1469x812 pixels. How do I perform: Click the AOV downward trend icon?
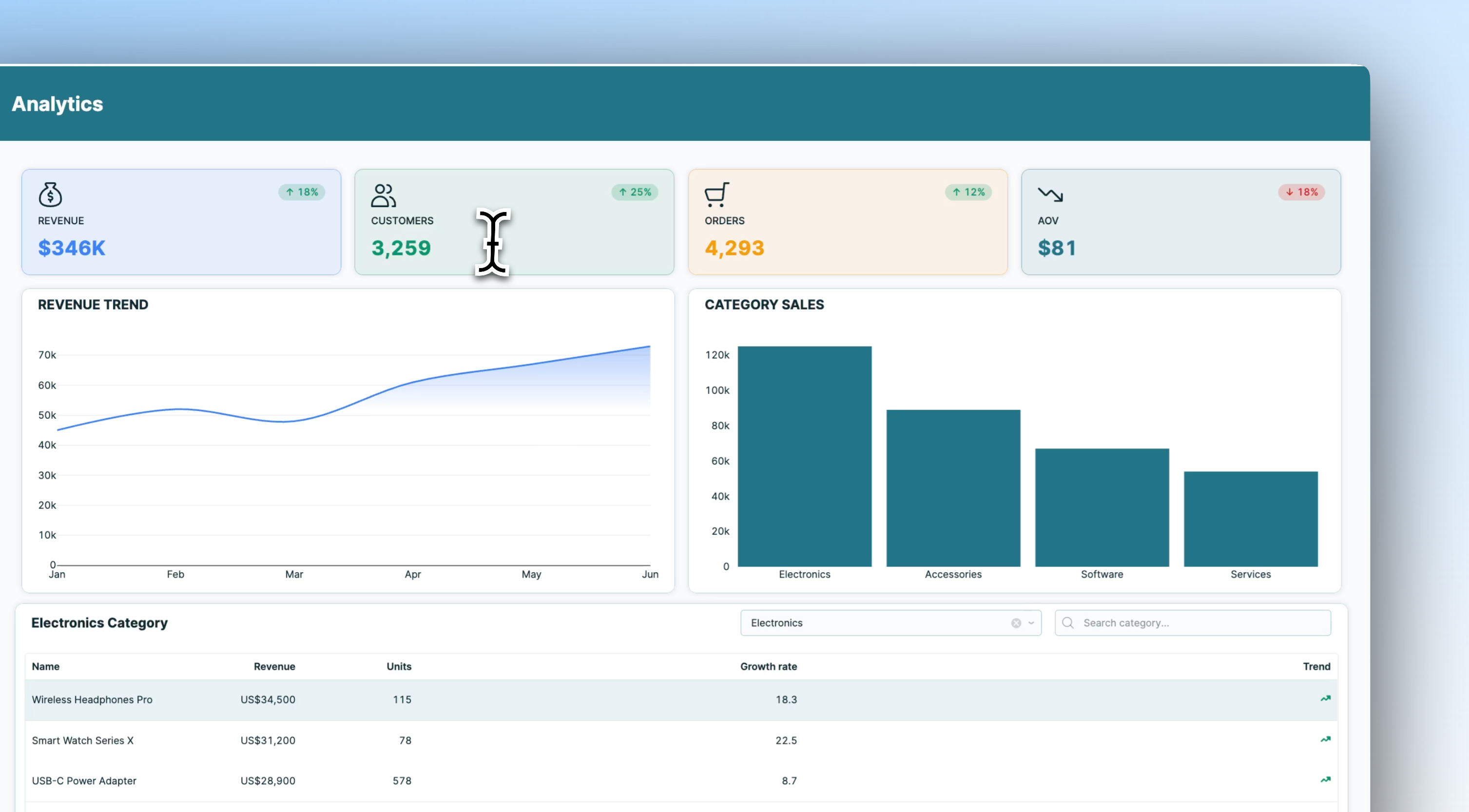1050,194
